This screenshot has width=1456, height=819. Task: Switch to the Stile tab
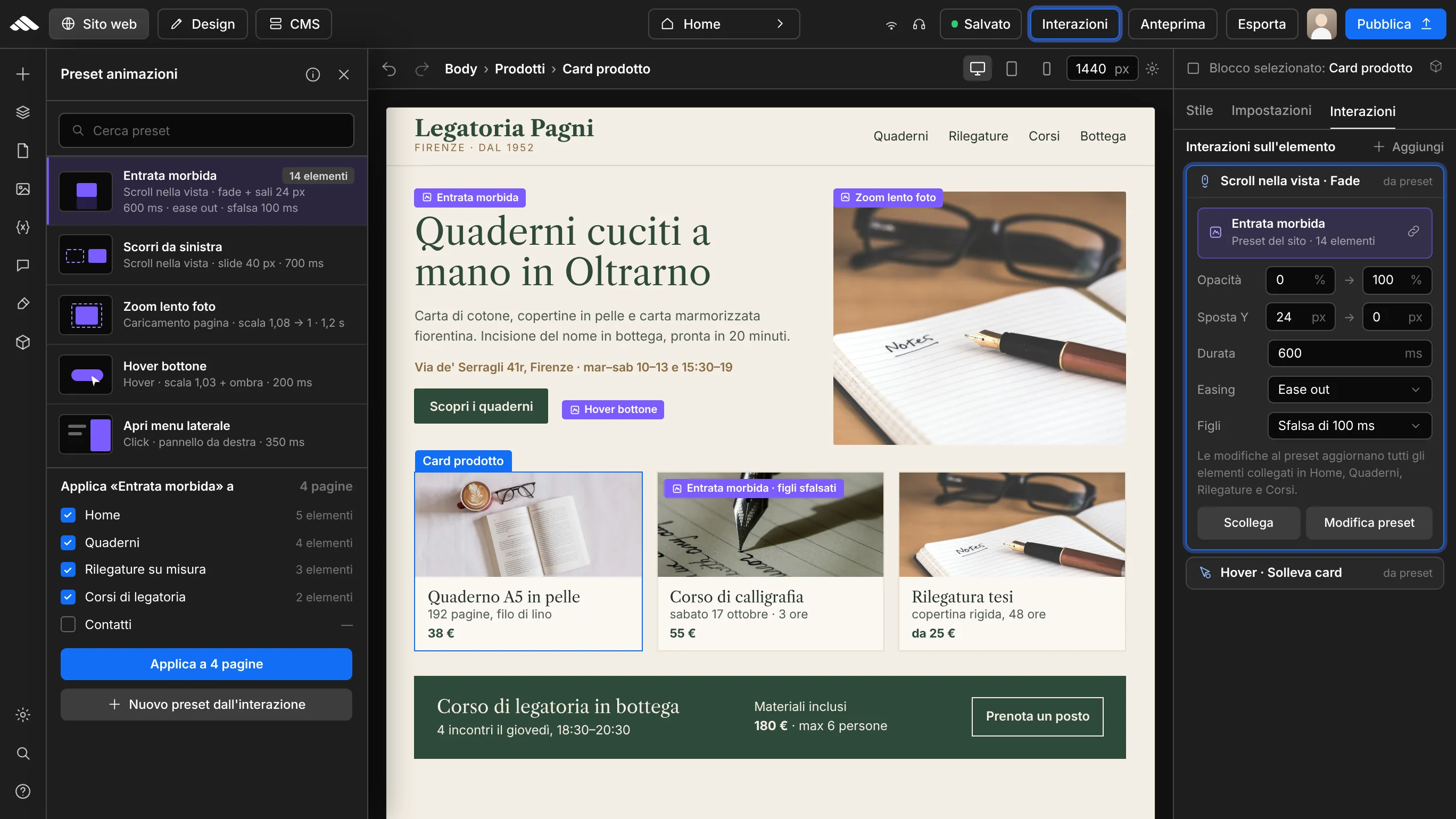point(1199,111)
